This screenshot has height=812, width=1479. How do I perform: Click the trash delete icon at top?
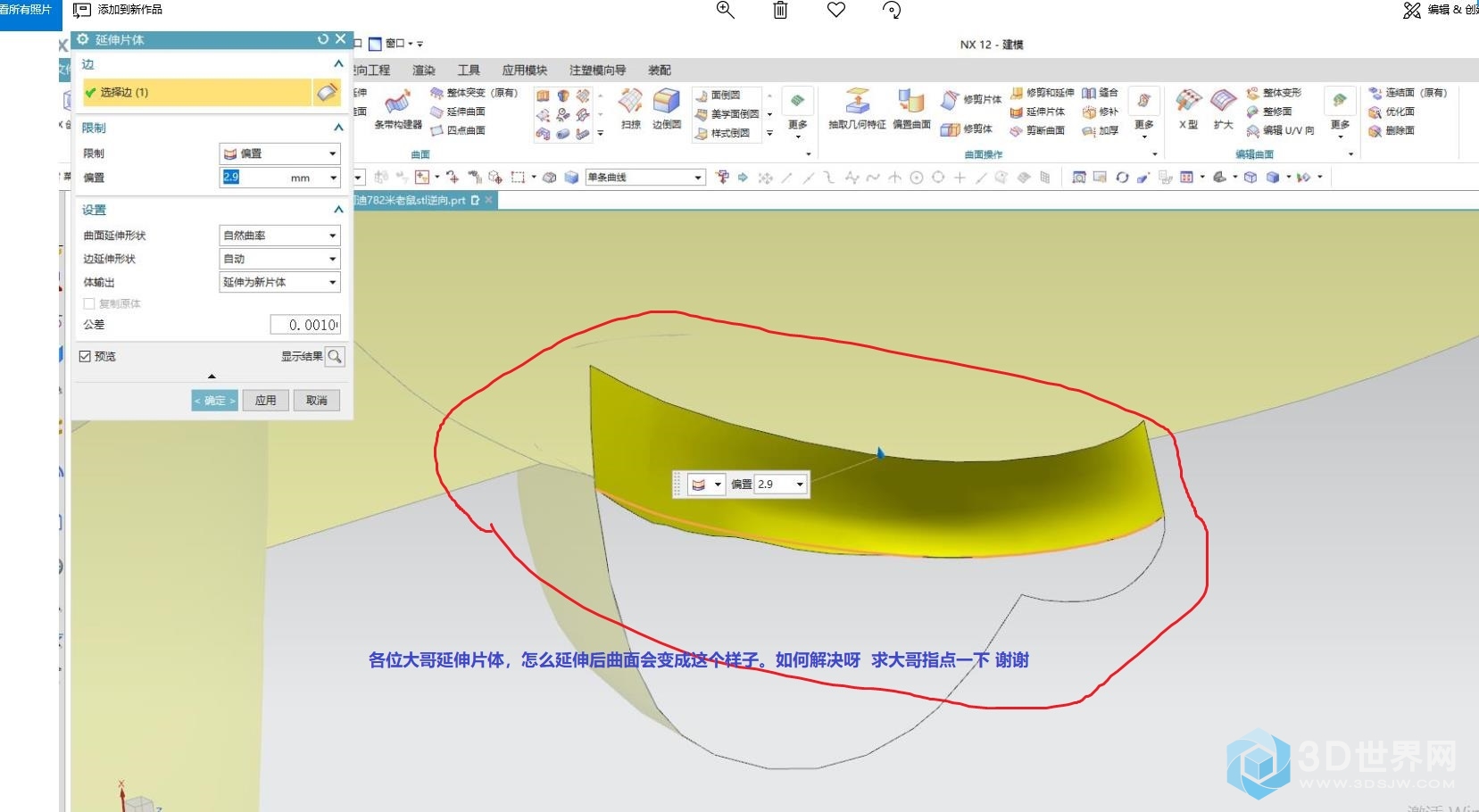780,10
